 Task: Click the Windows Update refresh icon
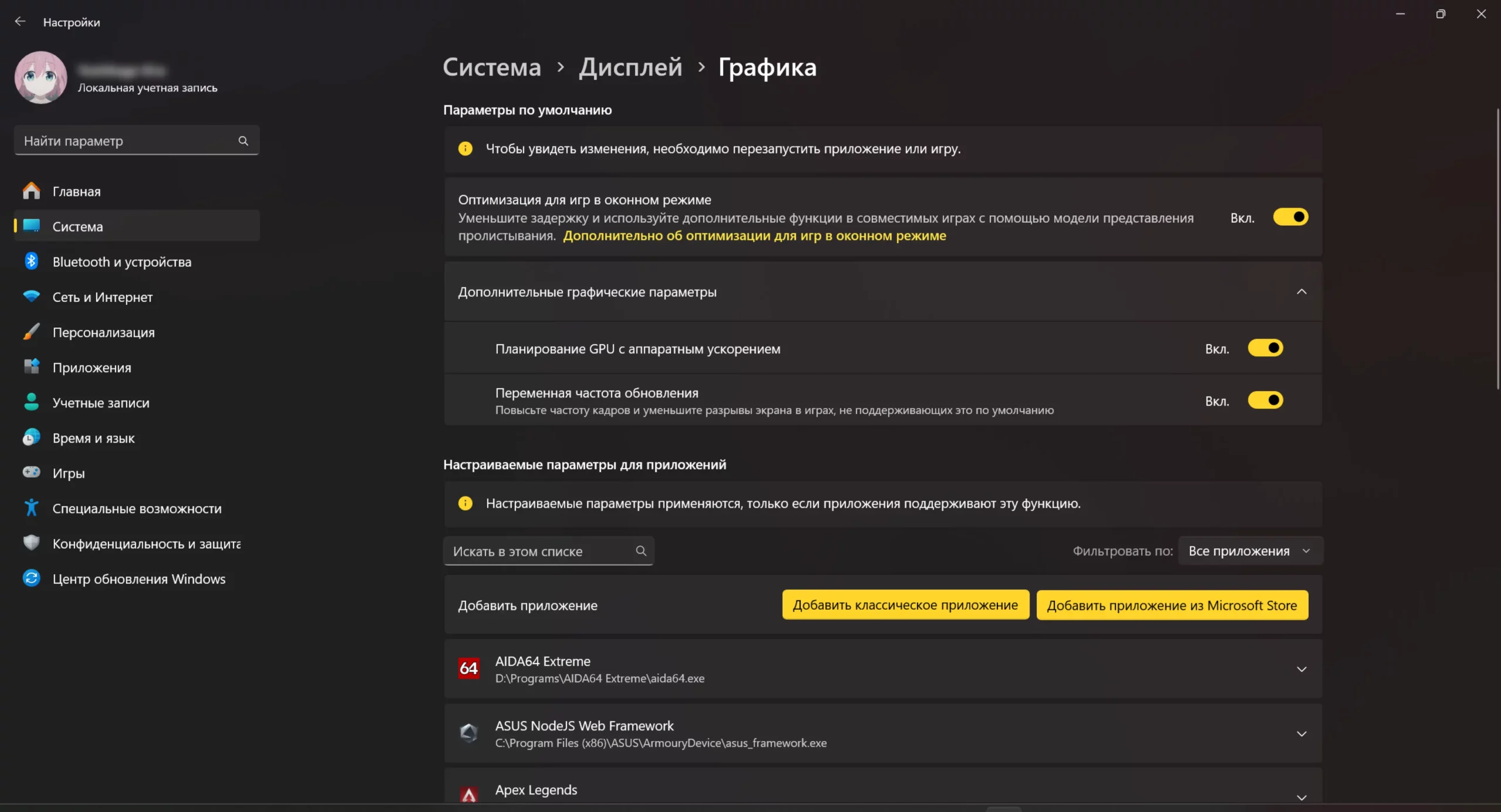tap(32, 578)
